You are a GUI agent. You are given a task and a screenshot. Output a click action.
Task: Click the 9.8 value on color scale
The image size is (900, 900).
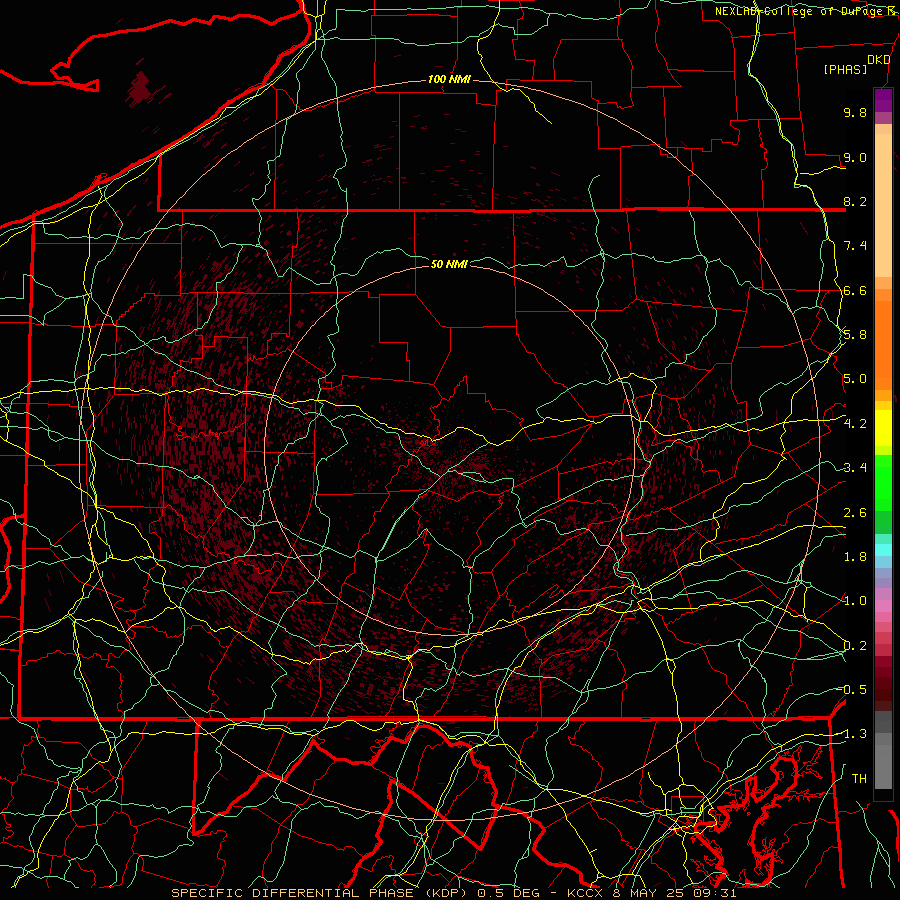point(855,112)
